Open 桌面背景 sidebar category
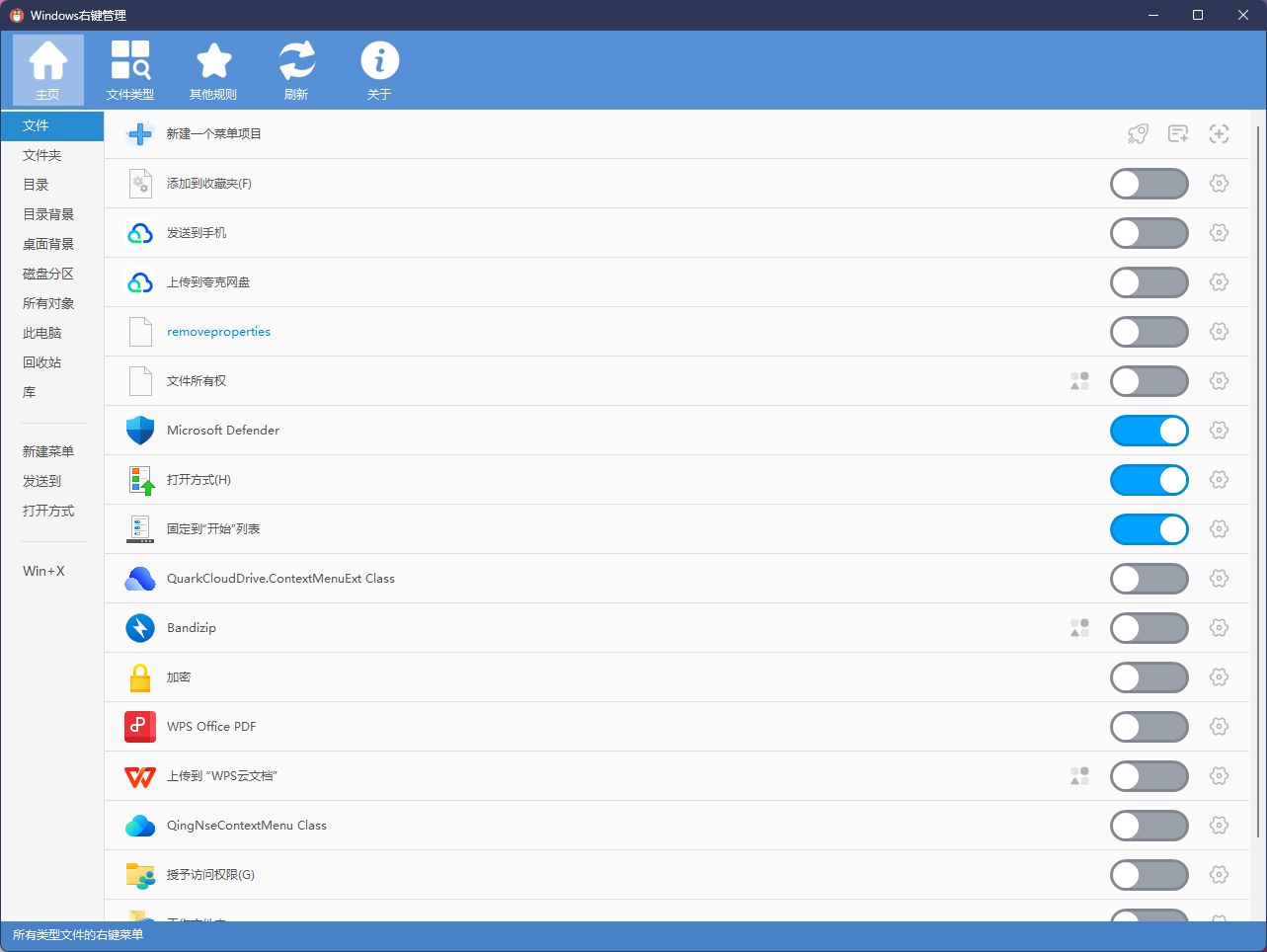The height and width of the screenshot is (952, 1267). tap(51, 244)
